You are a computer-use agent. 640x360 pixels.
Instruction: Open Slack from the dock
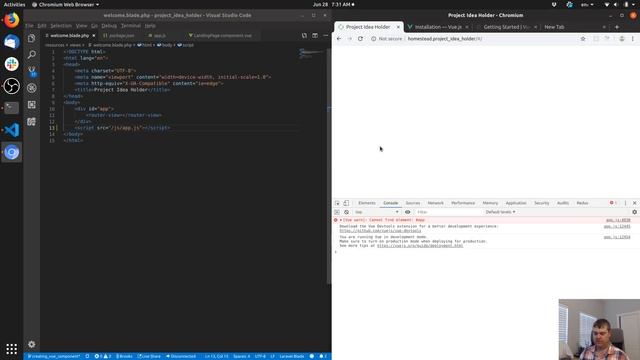click(11, 64)
